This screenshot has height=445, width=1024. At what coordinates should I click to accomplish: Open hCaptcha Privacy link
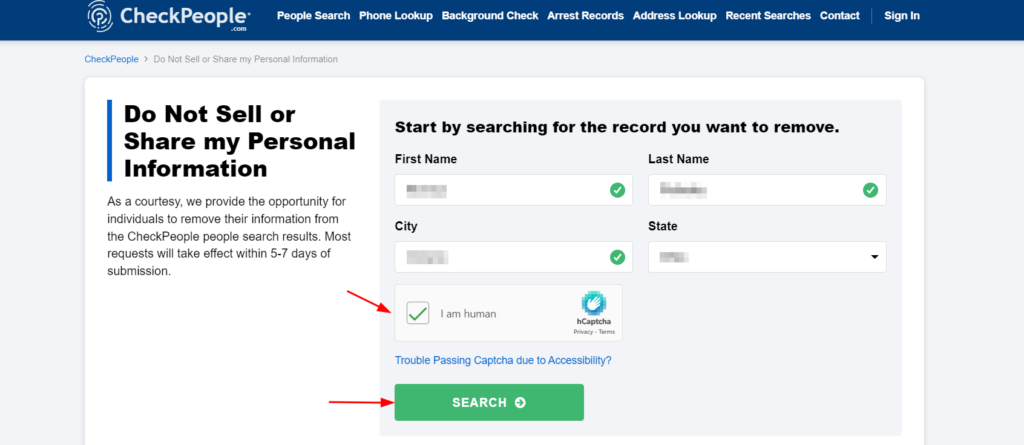point(583,332)
